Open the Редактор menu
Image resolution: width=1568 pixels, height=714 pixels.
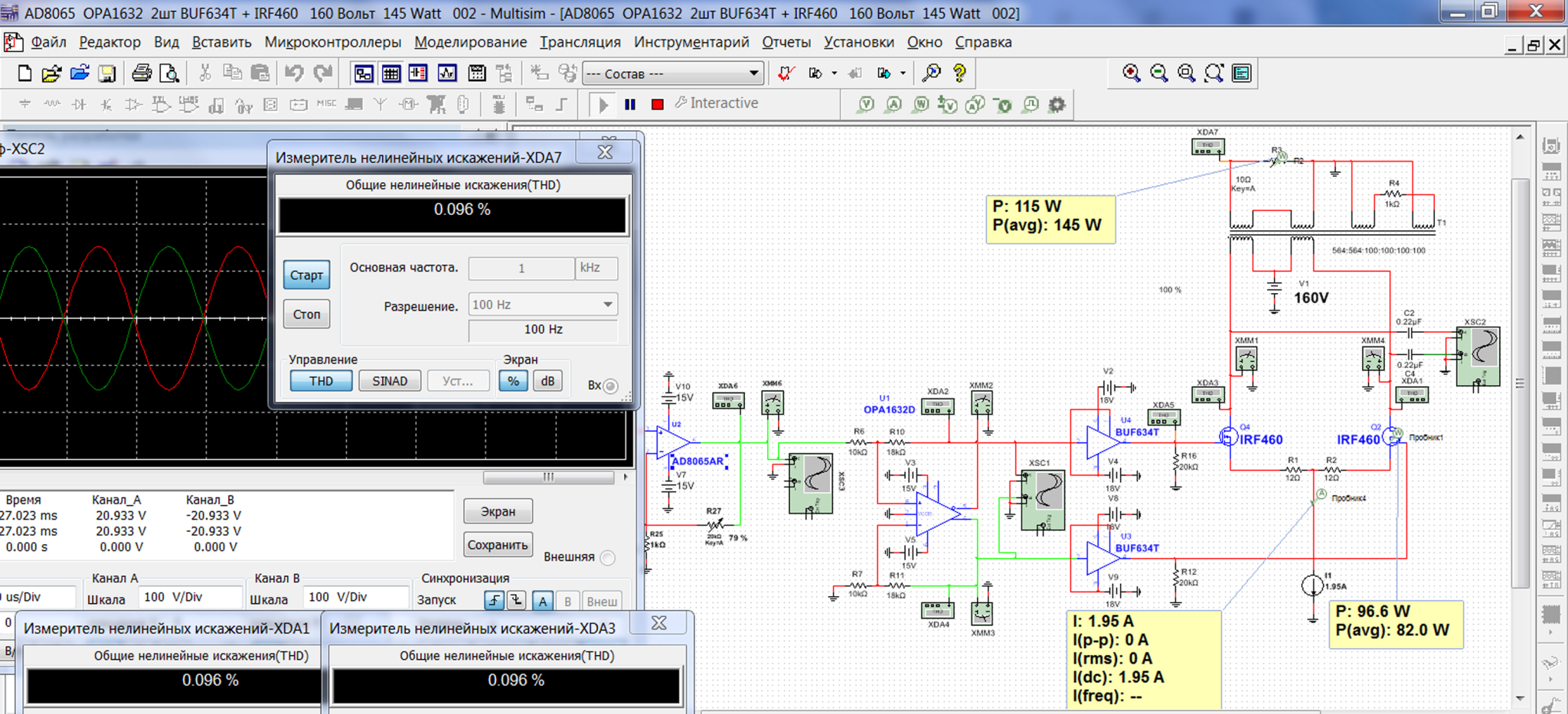[109, 43]
